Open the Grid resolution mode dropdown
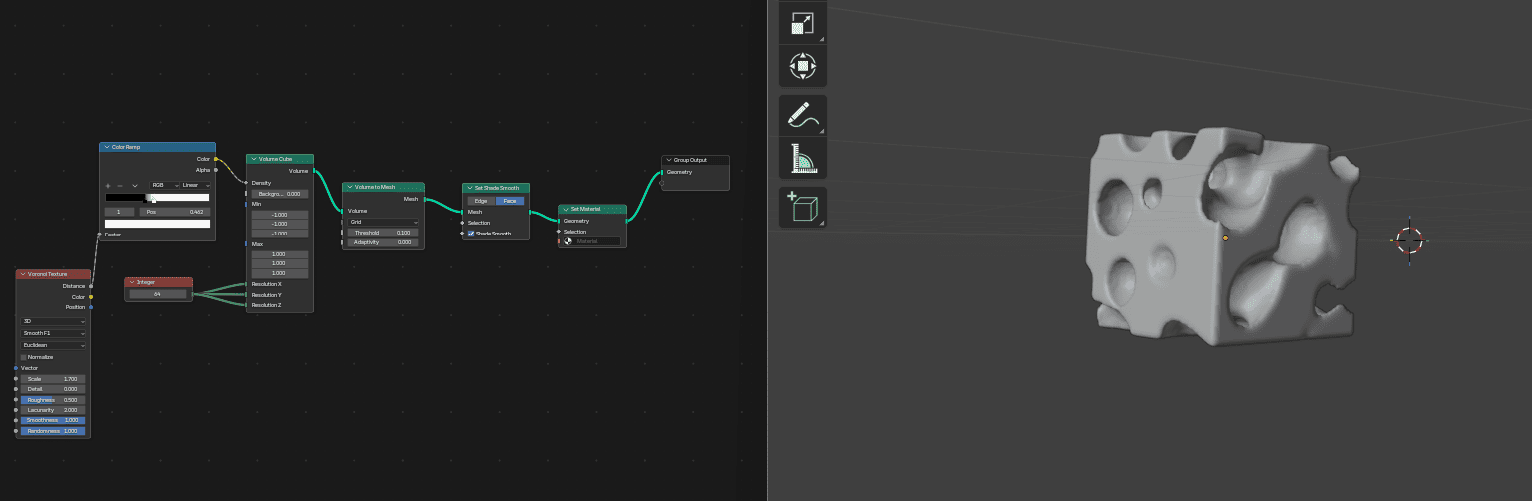This screenshot has height=501, width=1532. coord(383,222)
